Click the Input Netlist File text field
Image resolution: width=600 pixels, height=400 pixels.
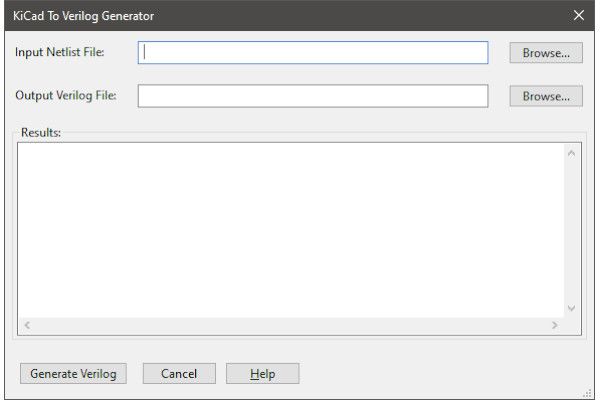click(x=313, y=53)
